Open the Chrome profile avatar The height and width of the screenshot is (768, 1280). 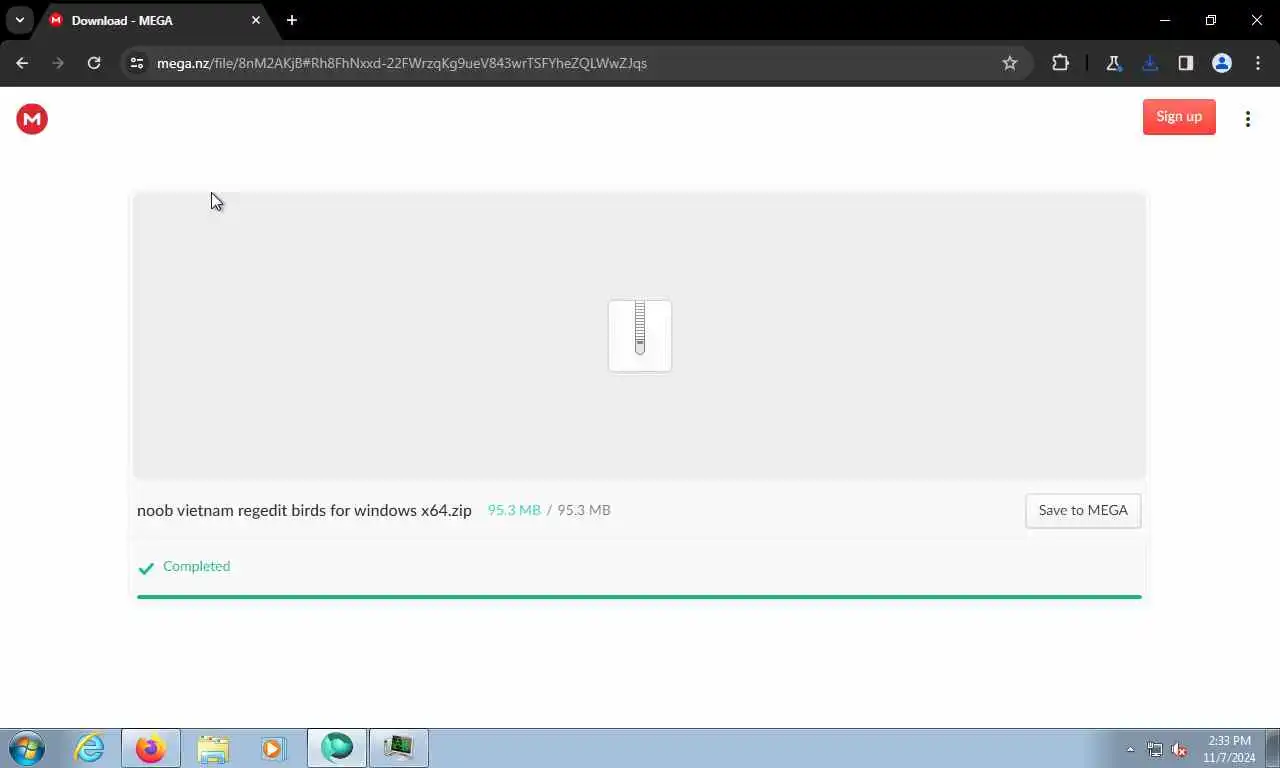pos(1222,63)
